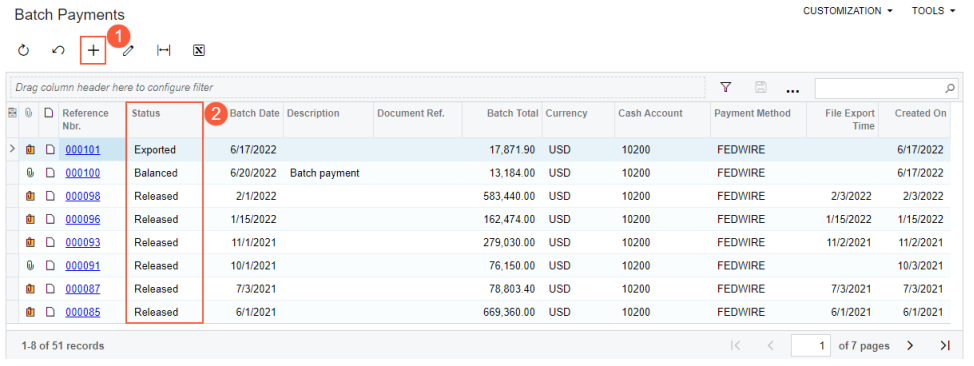Click the pencil edit toolbar icon

(x=128, y=51)
